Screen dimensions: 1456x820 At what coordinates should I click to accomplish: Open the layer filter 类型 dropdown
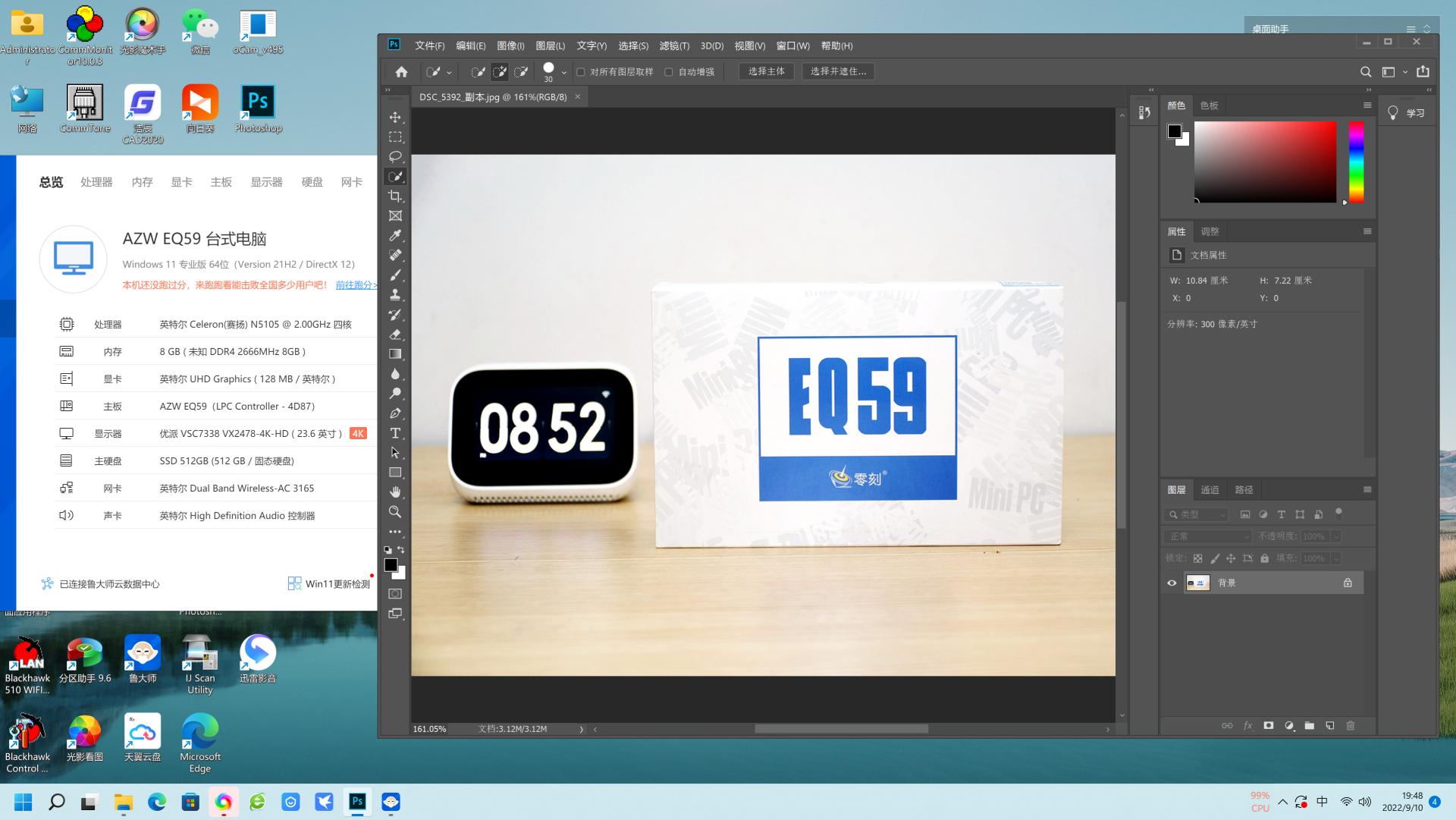1197,514
